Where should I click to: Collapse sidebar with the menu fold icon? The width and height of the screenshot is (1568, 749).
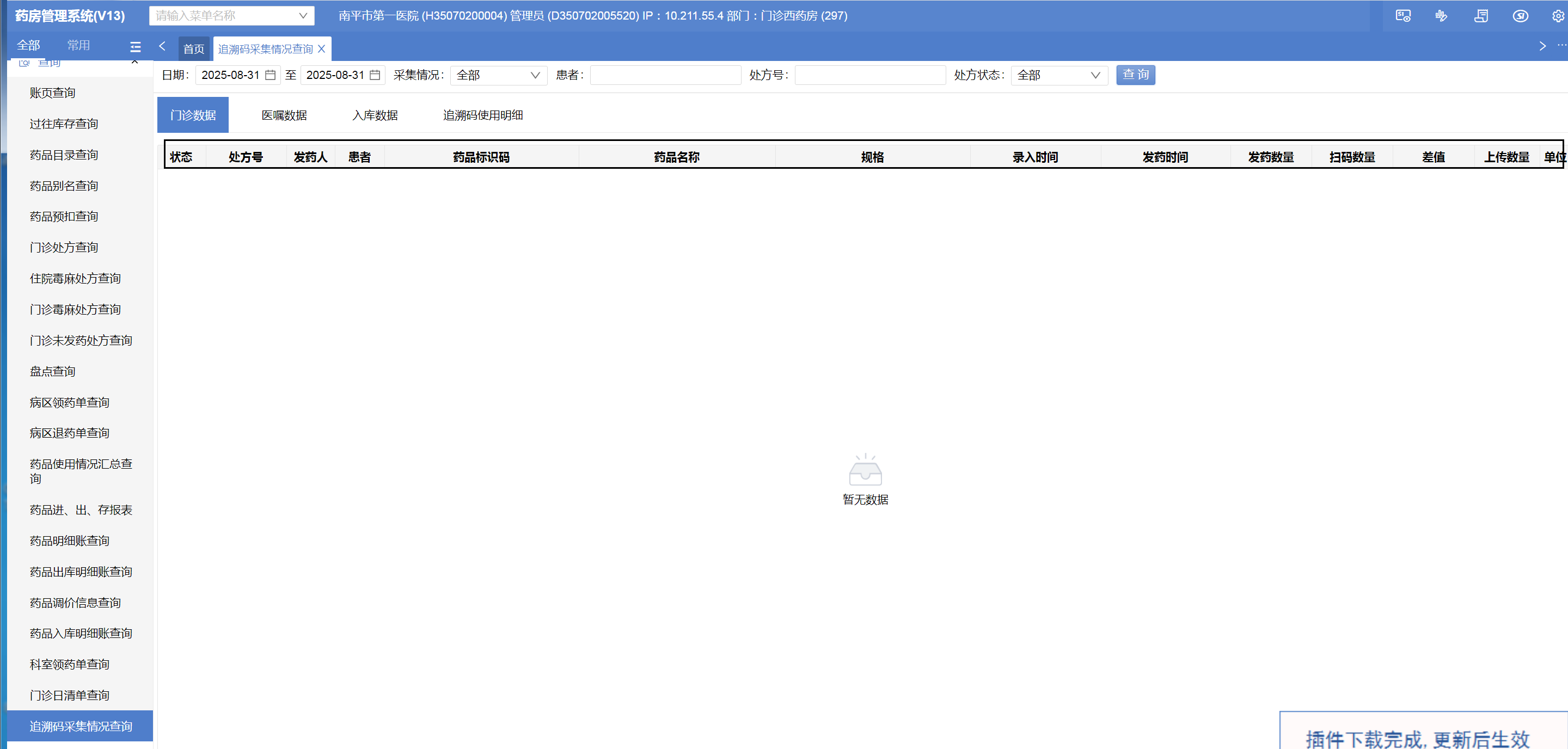tap(135, 47)
